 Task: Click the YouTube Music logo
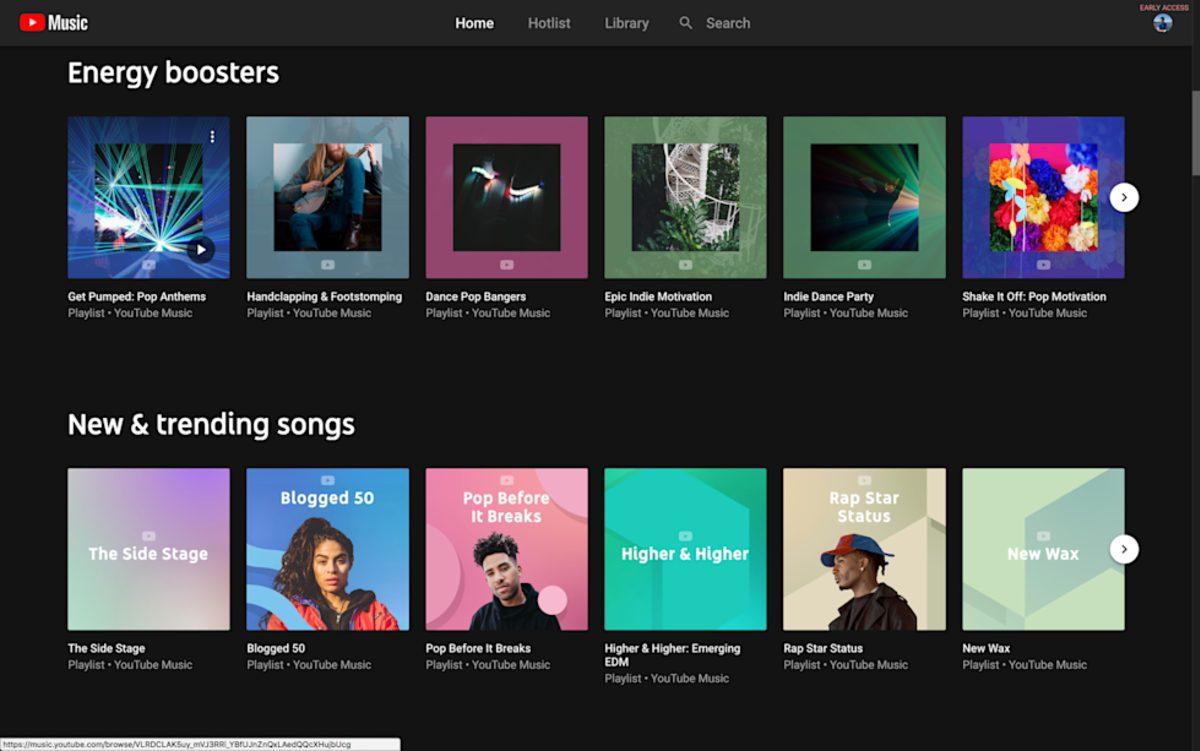(52, 21)
